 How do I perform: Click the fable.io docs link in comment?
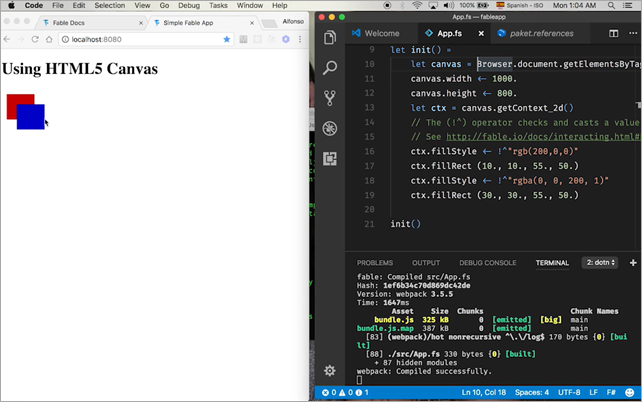[x=543, y=137]
